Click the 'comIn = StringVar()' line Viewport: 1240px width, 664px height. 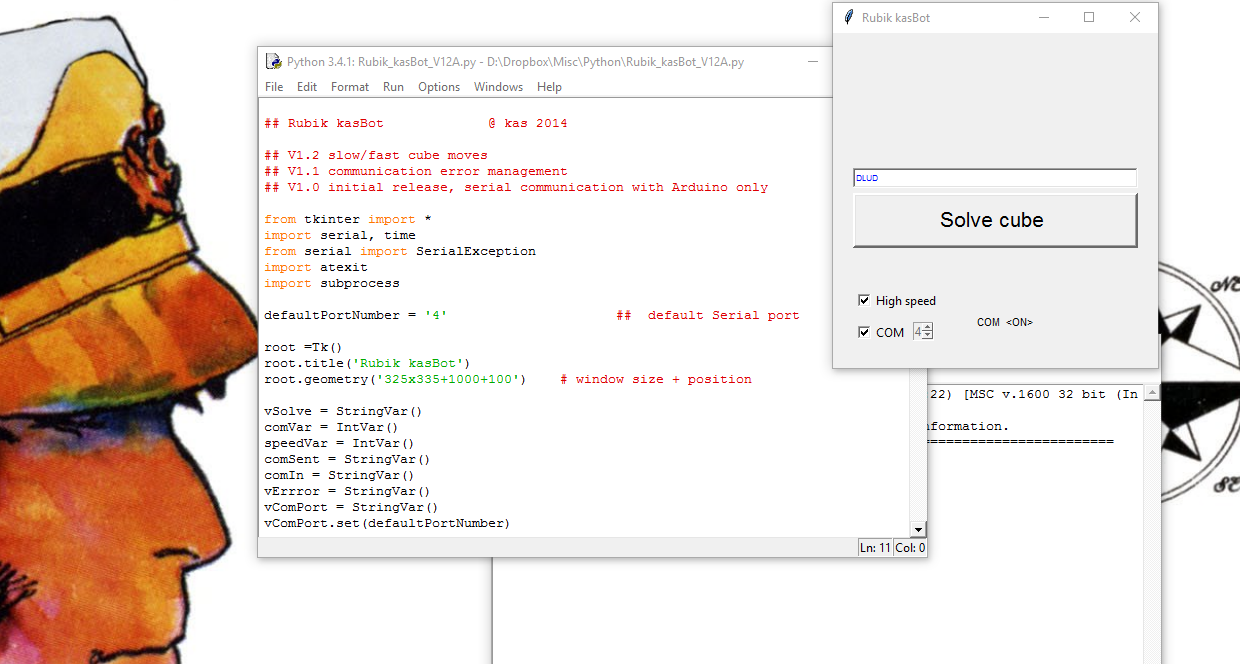[x=340, y=475]
